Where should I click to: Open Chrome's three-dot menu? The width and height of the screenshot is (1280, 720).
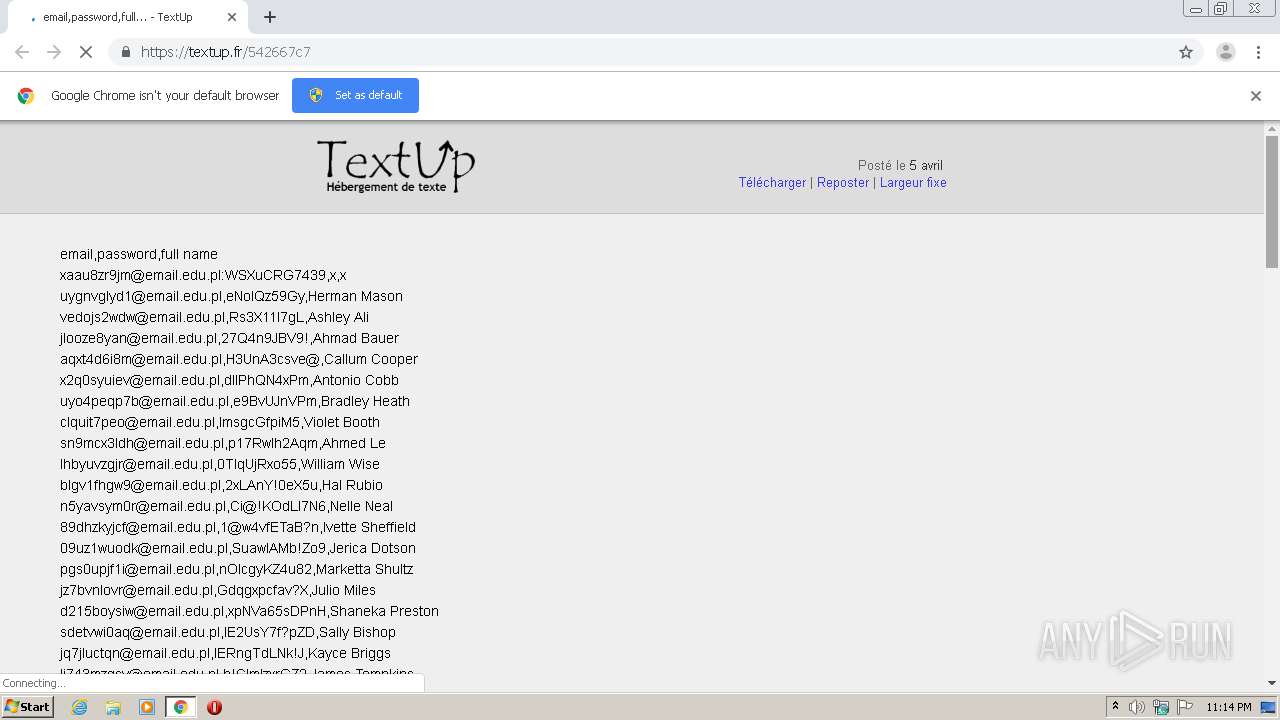click(1257, 52)
